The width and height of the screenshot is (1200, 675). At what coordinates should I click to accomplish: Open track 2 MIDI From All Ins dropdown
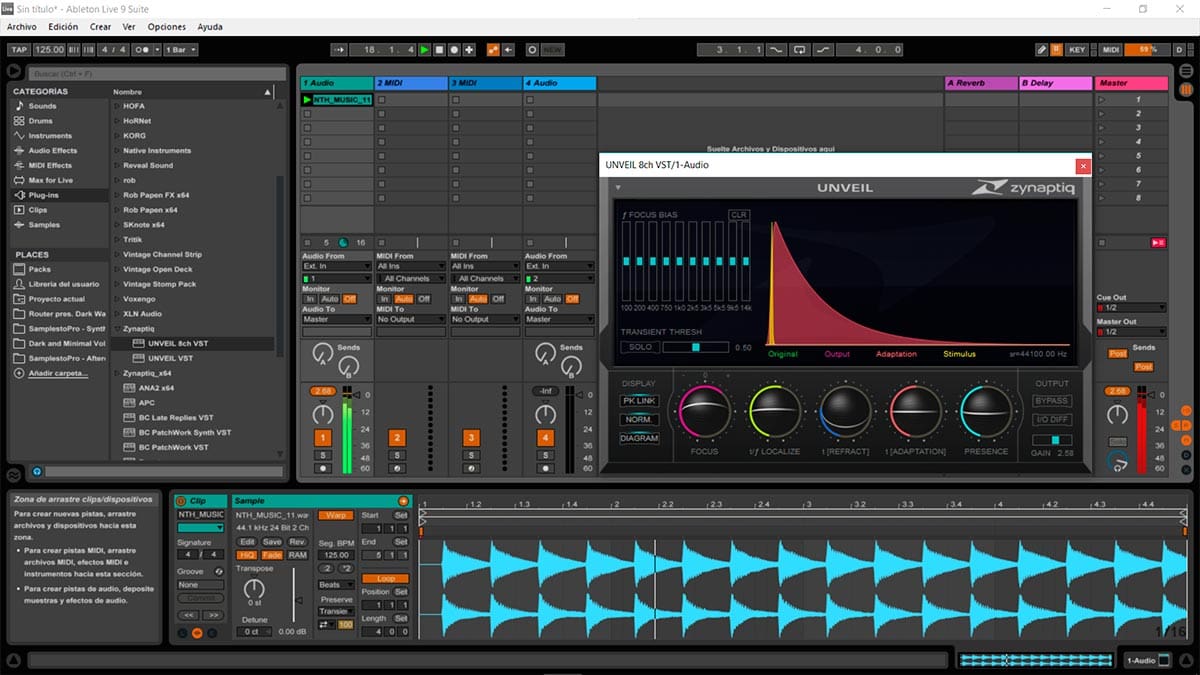point(410,266)
